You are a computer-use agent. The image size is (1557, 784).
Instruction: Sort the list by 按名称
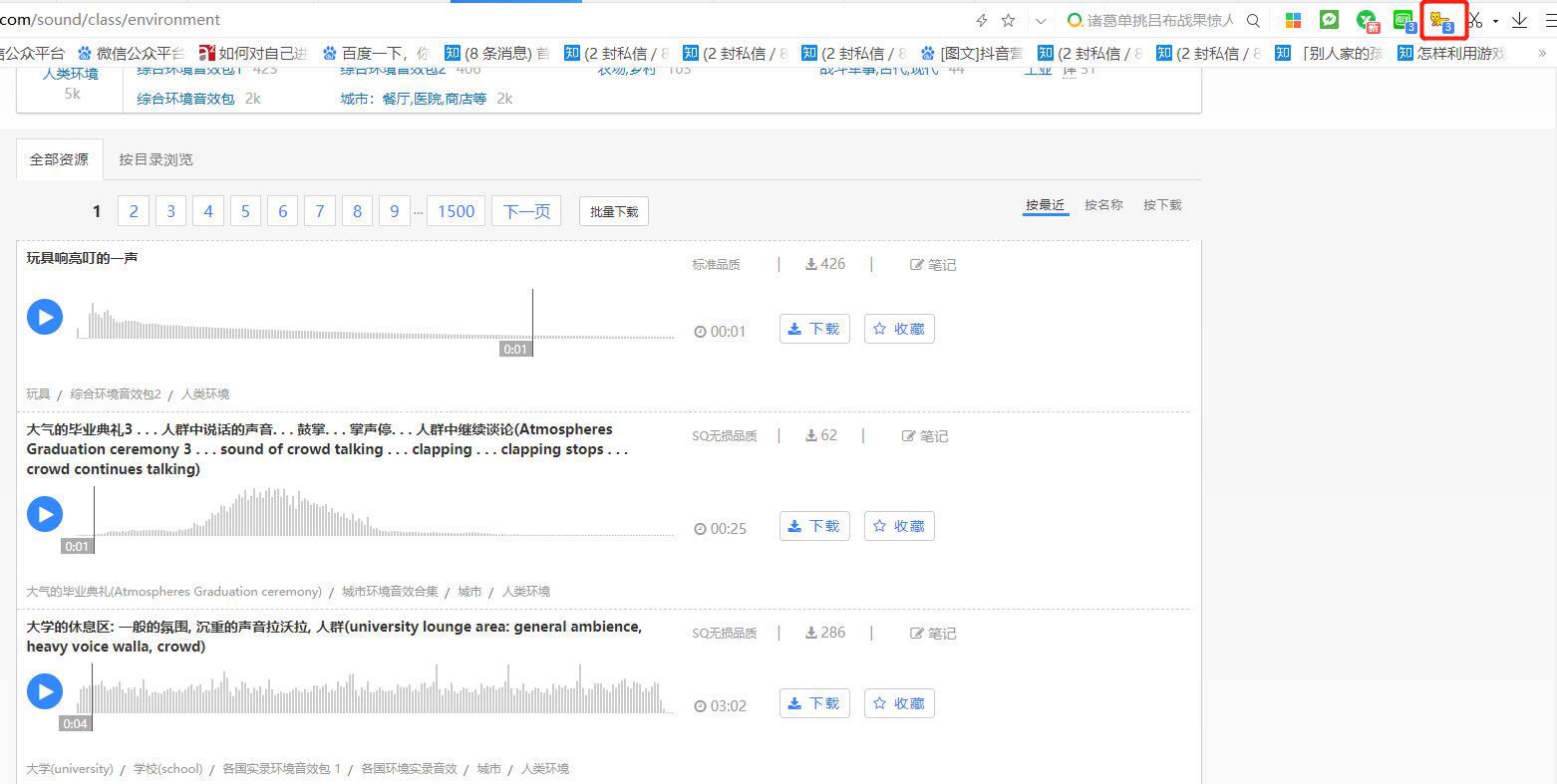[x=1103, y=205]
